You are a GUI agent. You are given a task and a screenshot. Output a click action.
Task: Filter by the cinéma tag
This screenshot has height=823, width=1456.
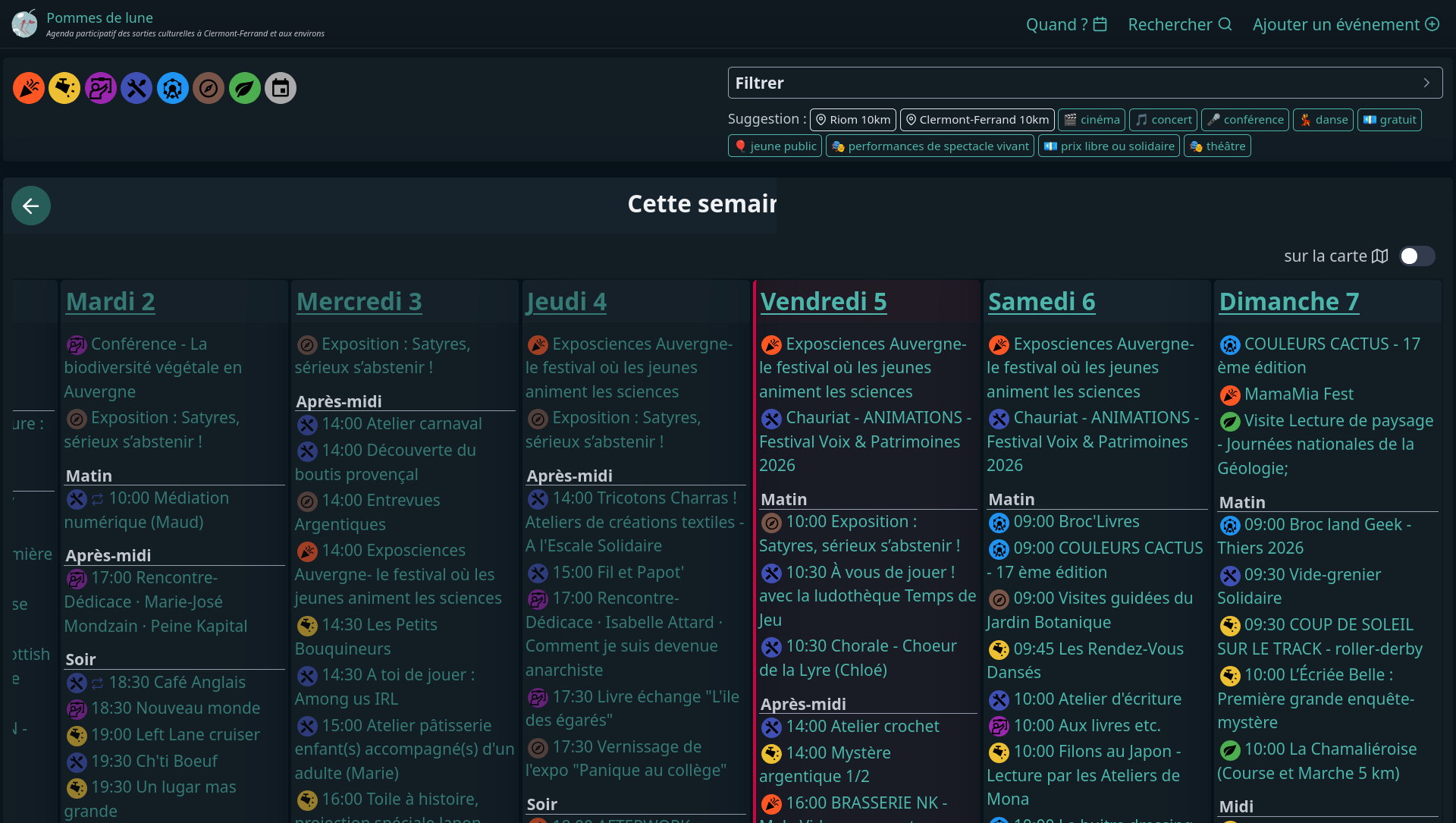coord(1091,120)
